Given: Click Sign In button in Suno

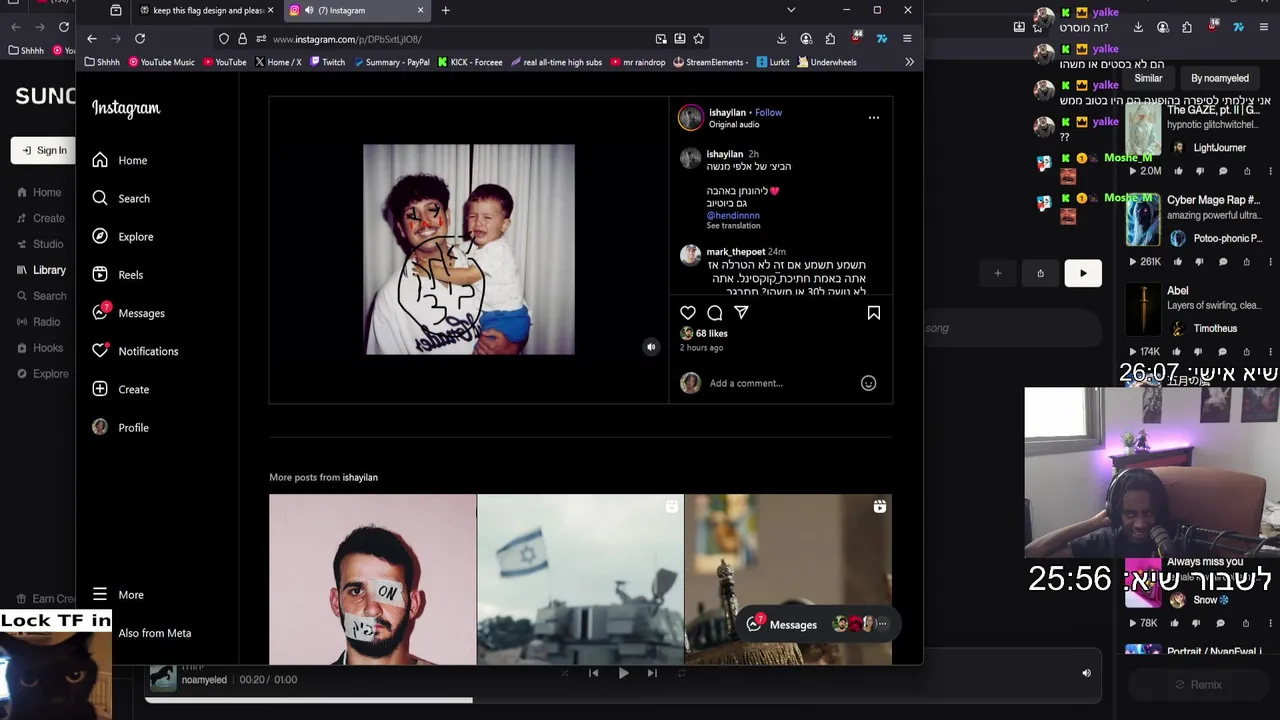Looking at the screenshot, I should click(x=44, y=151).
